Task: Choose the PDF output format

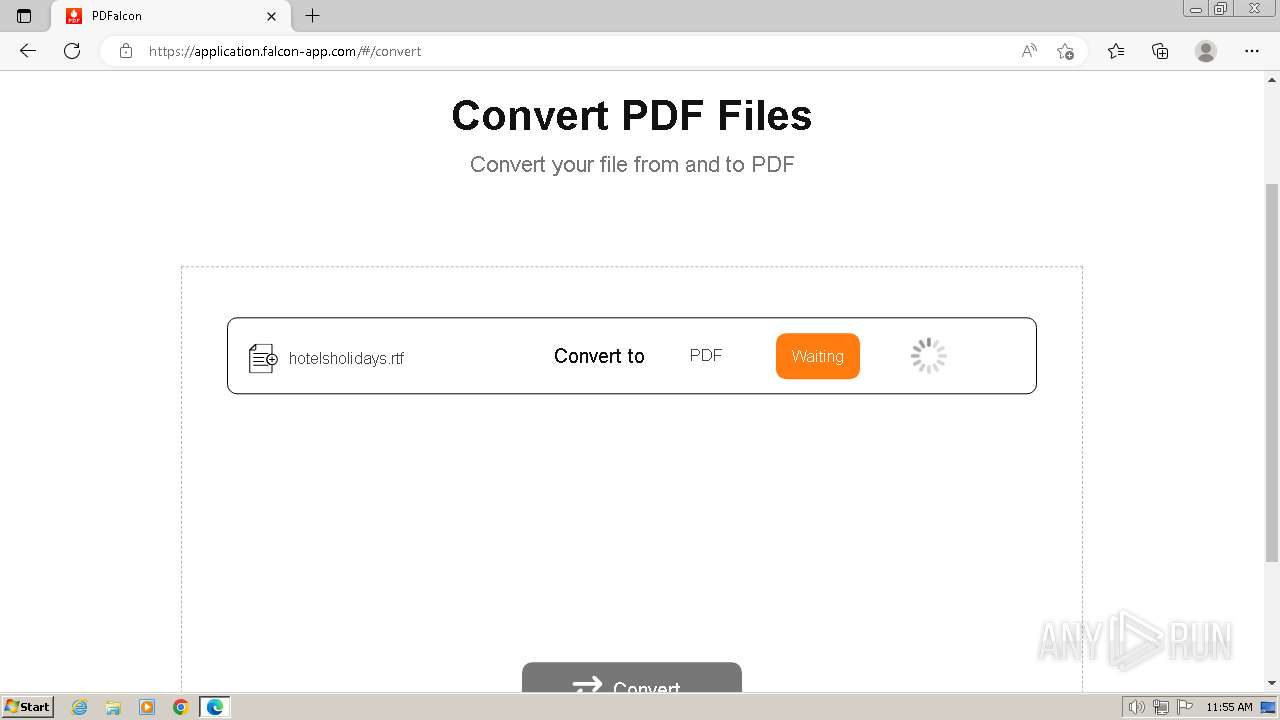Action: click(x=706, y=355)
